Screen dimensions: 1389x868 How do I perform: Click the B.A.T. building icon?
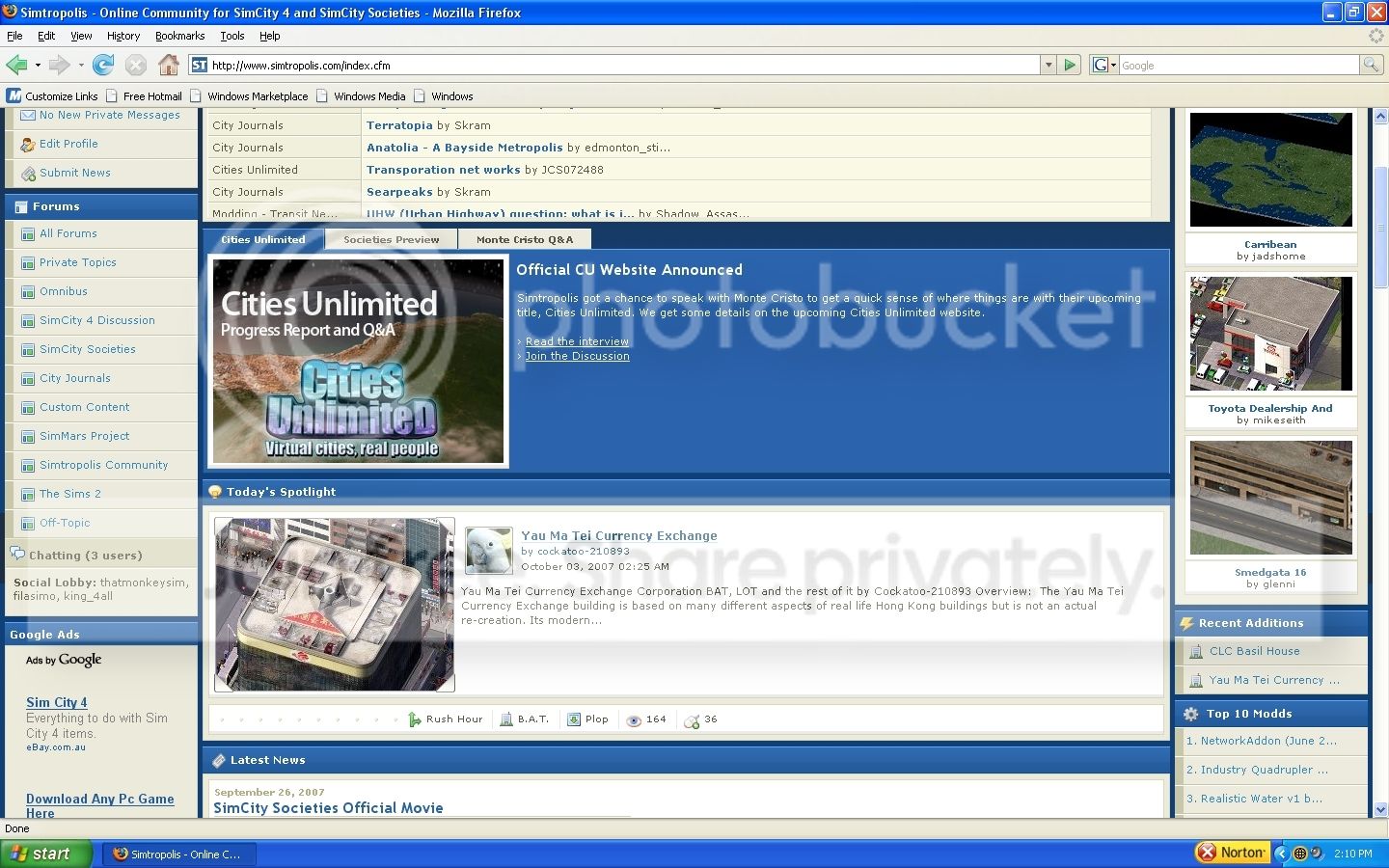pyautogui.click(x=506, y=719)
